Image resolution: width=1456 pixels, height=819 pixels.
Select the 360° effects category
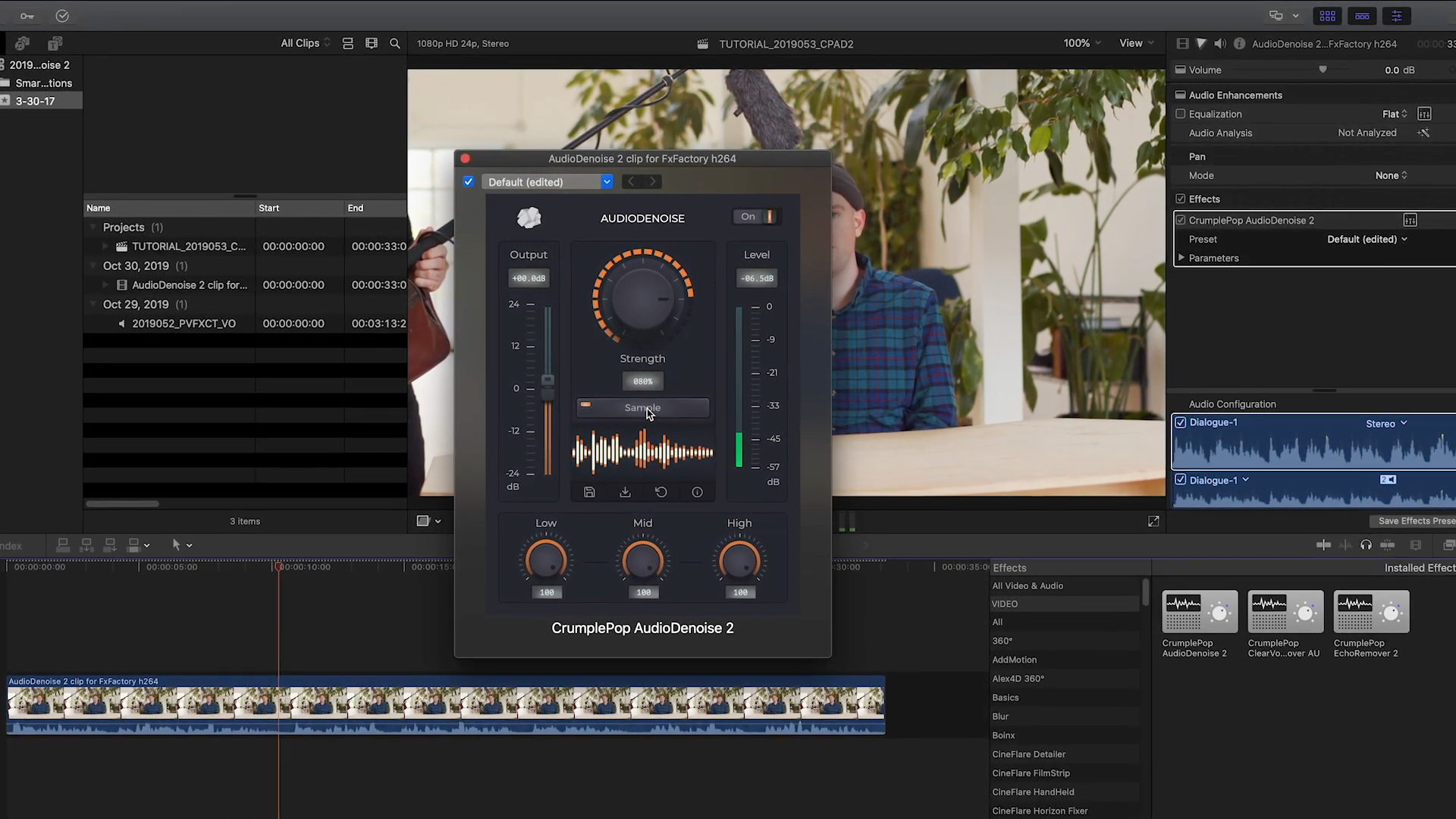tap(1002, 641)
